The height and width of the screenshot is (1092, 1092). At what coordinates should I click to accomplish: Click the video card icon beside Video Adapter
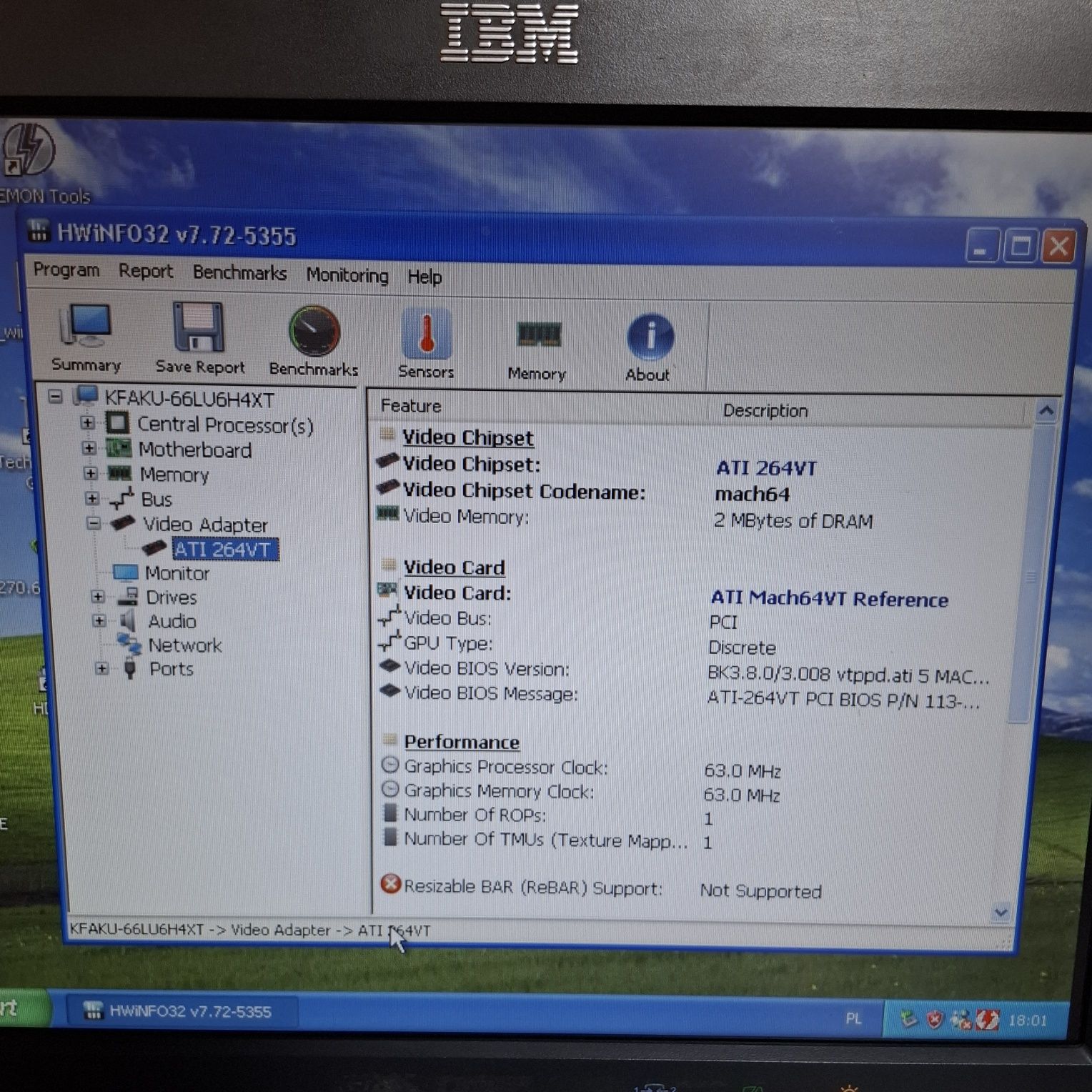[123, 523]
